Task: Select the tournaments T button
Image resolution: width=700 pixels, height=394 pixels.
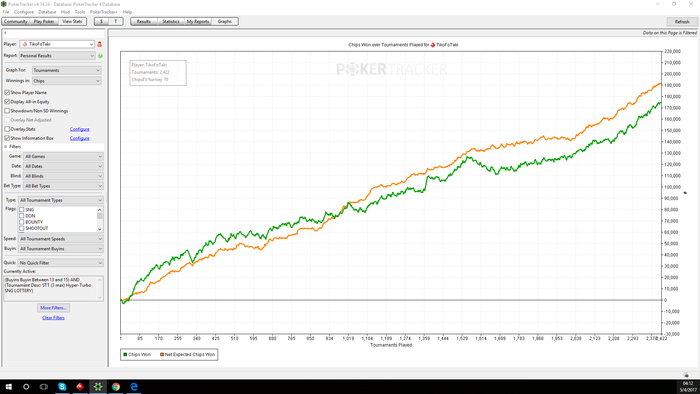Action: tap(116, 21)
